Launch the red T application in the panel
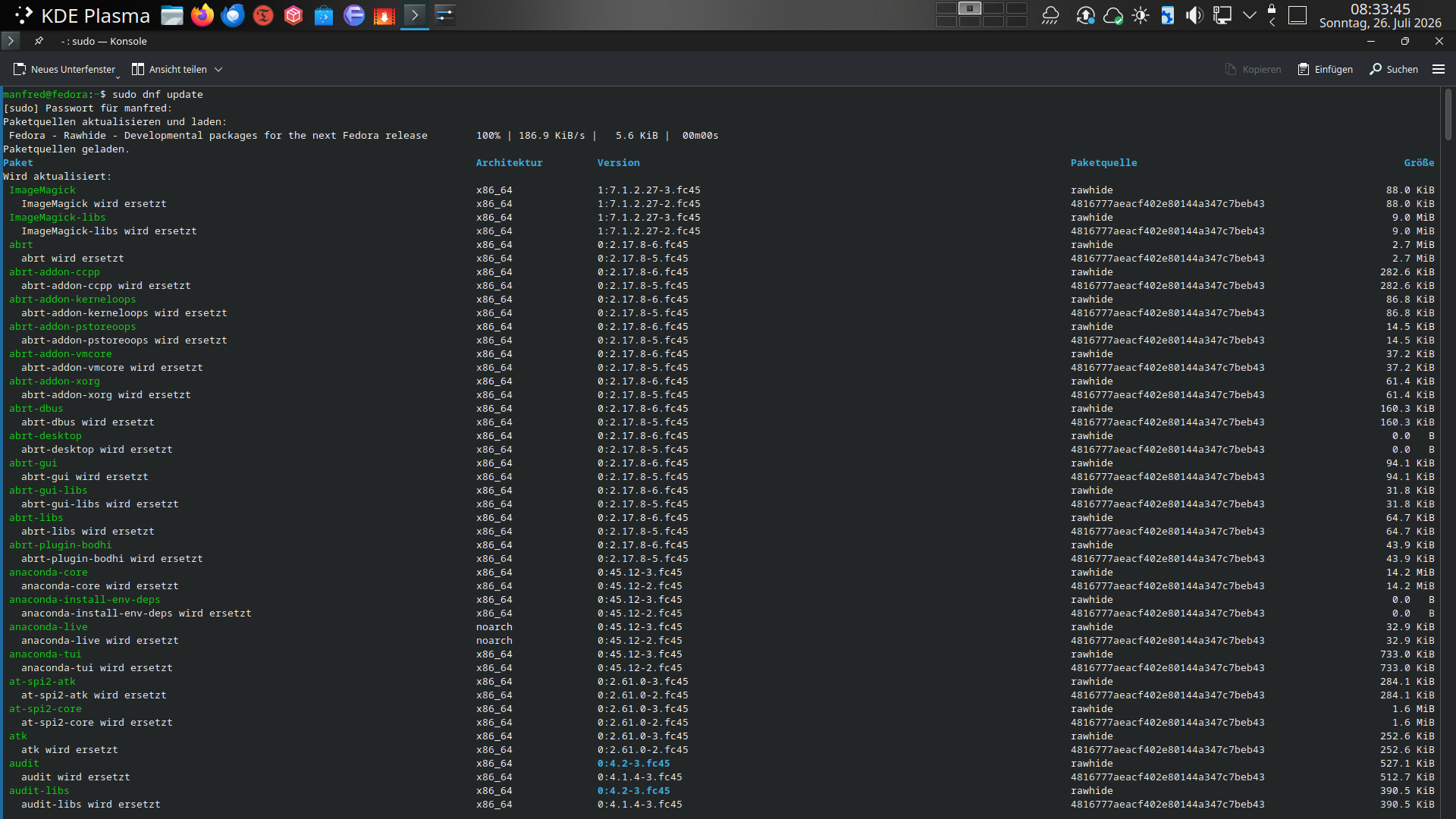Image resolution: width=1456 pixels, height=819 pixels. [x=263, y=15]
